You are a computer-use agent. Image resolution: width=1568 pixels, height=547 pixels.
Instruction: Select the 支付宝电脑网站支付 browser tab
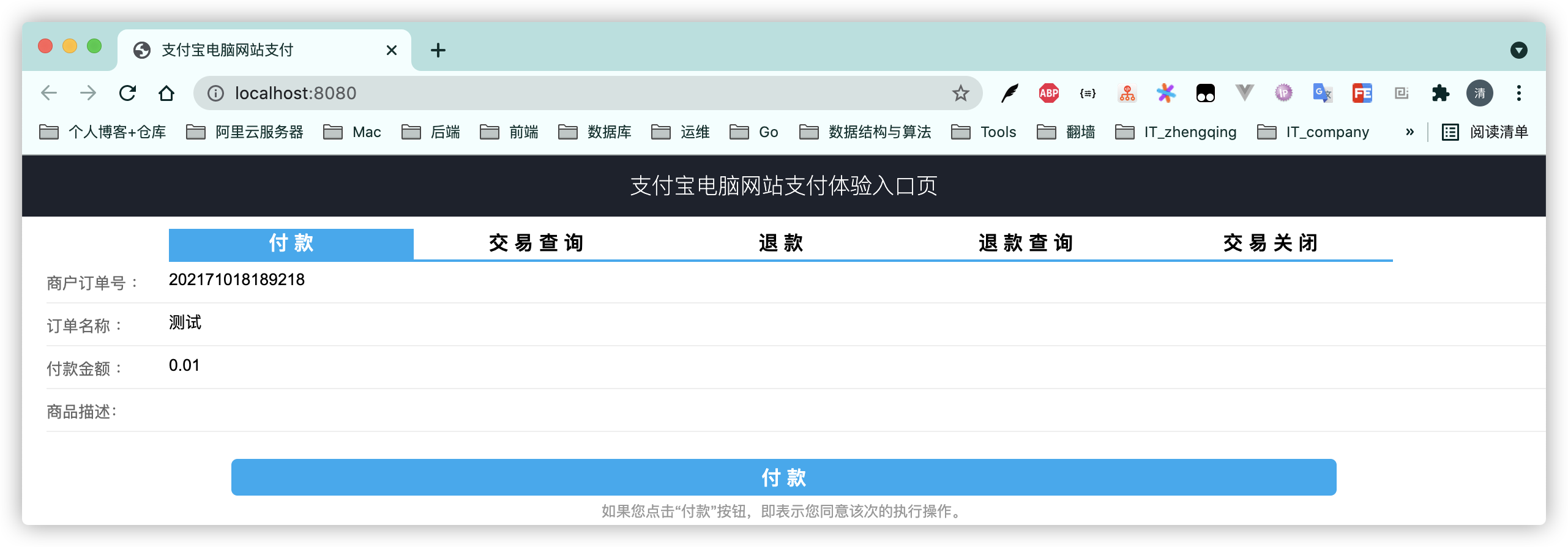pos(264,50)
